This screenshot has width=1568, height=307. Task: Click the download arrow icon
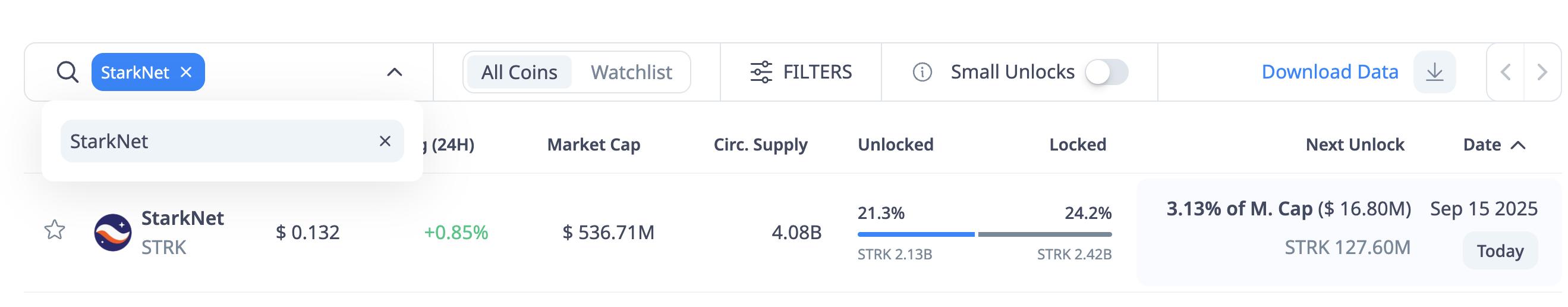(1435, 73)
